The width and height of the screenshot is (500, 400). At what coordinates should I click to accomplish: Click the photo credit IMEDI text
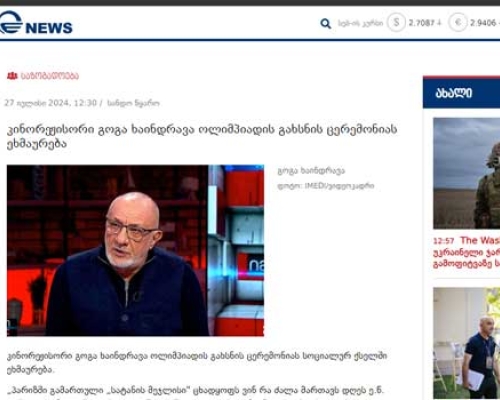pos(326,186)
